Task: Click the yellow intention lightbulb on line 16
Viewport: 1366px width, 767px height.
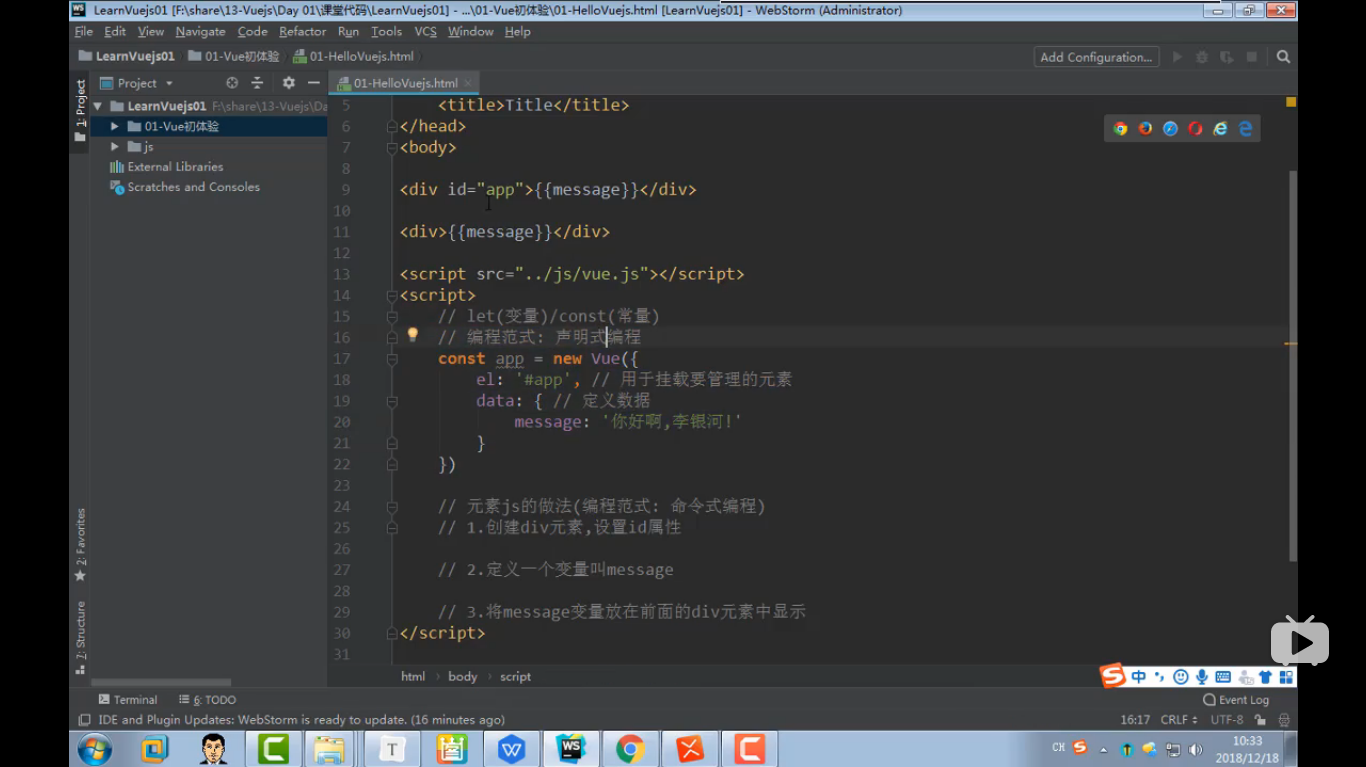Action: 412,335
